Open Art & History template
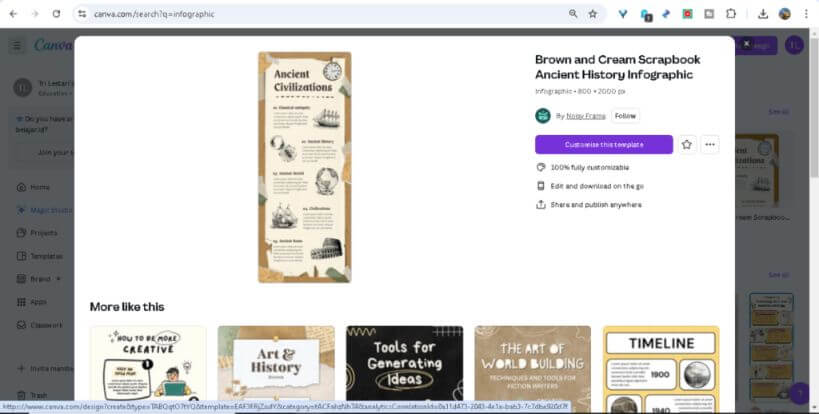This screenshot has width=819, height=414. [x=276, y=363]
